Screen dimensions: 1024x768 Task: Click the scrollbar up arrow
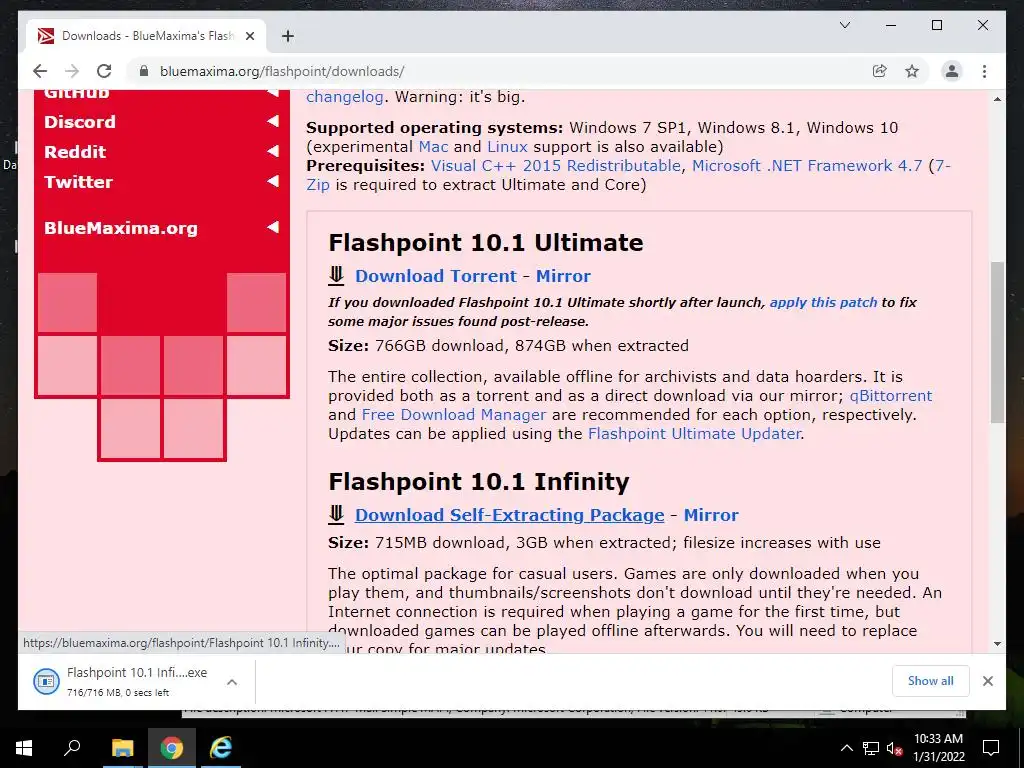[997, 99]
